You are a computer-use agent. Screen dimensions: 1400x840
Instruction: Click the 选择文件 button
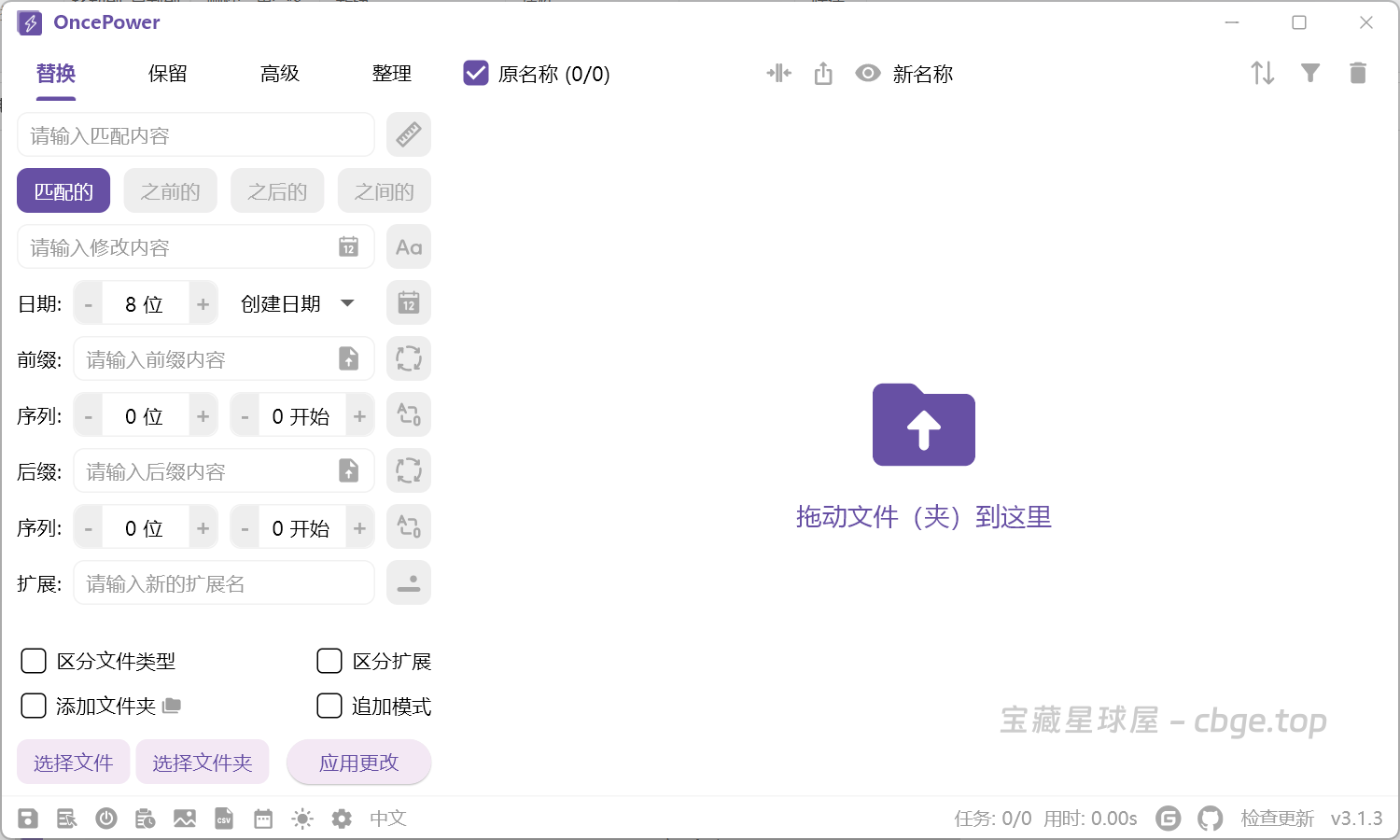74,763
